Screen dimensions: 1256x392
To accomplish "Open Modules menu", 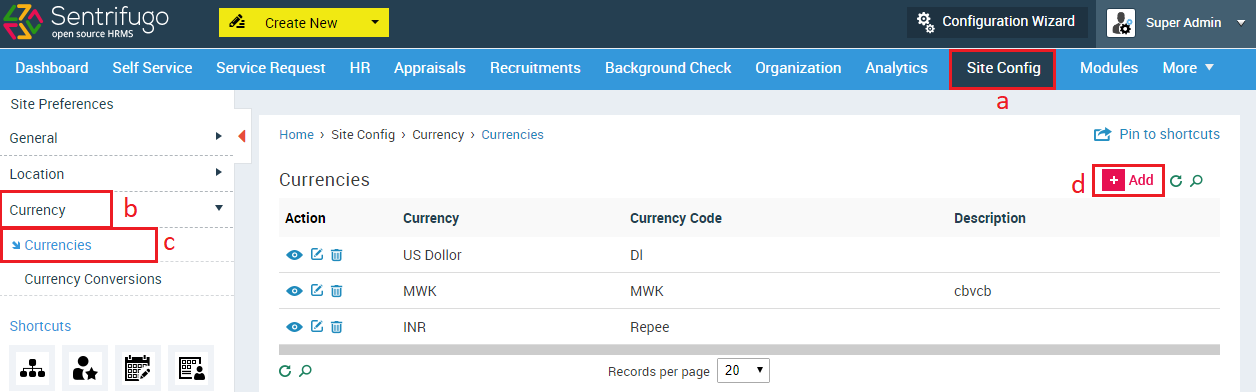I will [x=1109, y=68].
